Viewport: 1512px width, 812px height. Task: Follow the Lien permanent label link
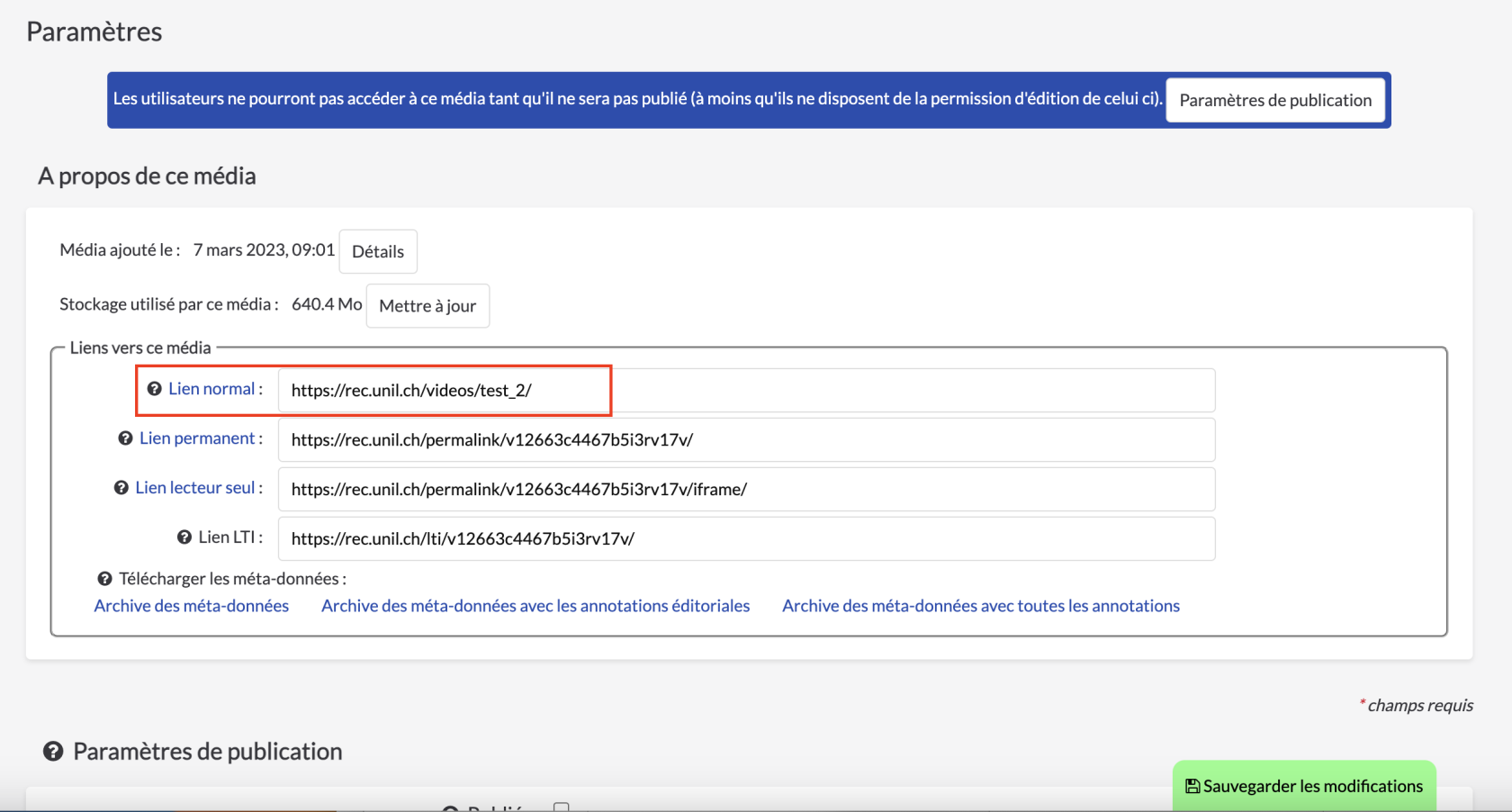point(197,438)
